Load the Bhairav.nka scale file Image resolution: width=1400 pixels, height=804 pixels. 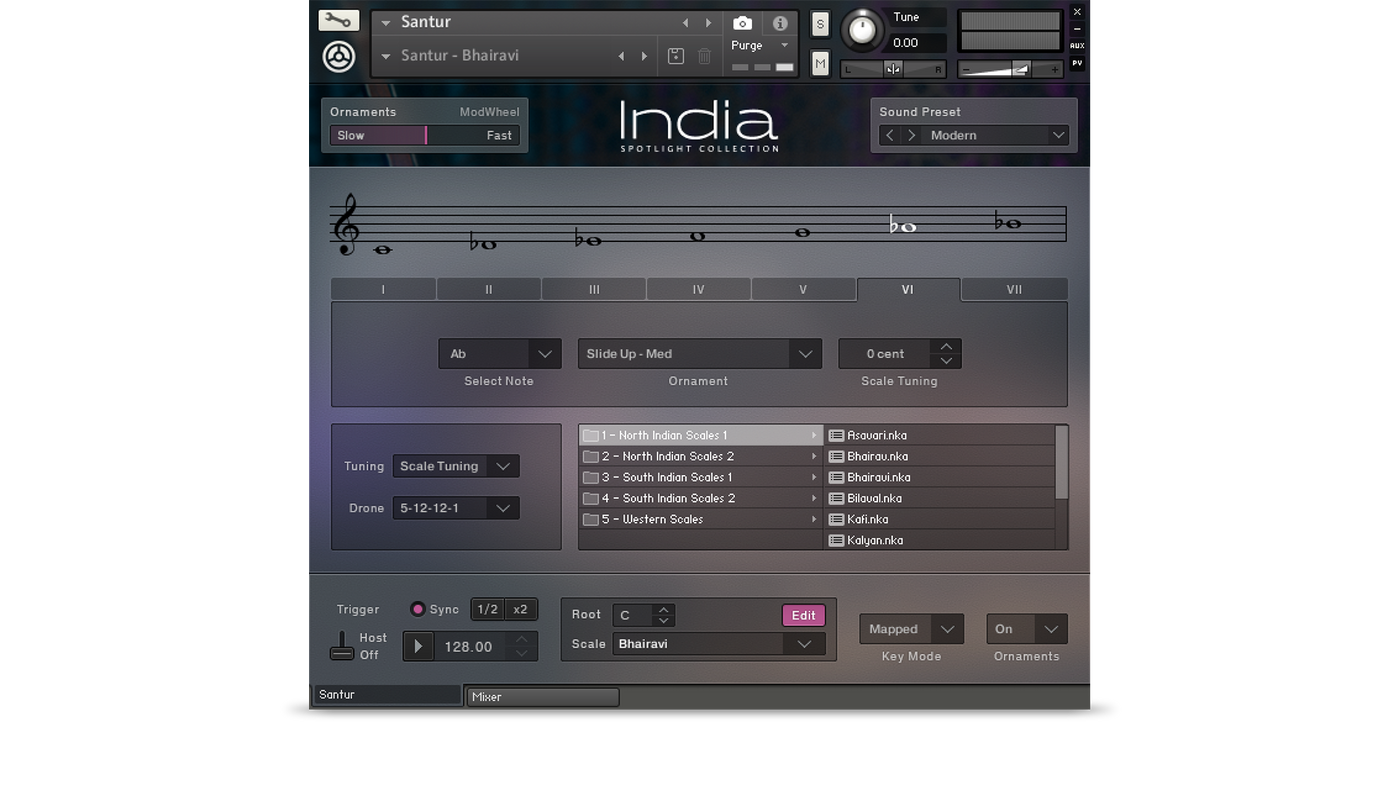[x=939, y=457]
